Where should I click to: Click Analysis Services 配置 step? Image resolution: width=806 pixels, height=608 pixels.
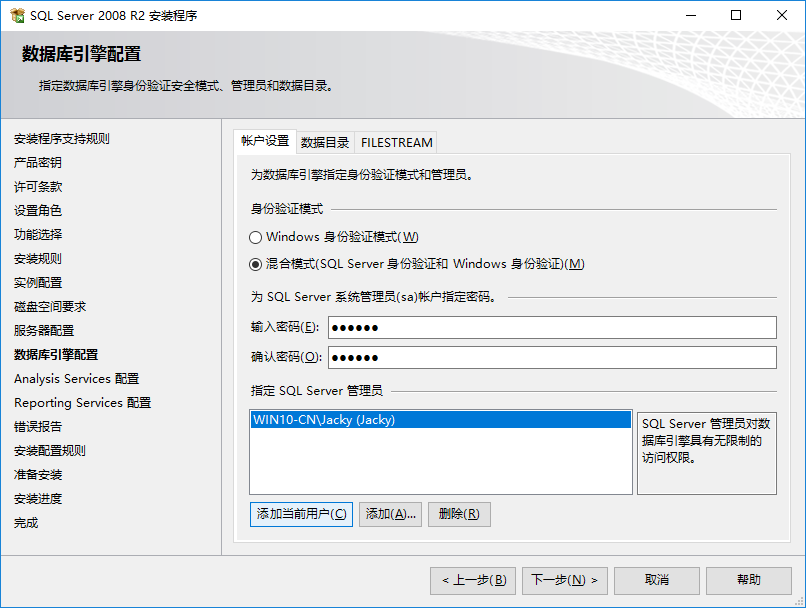point(77,379)
